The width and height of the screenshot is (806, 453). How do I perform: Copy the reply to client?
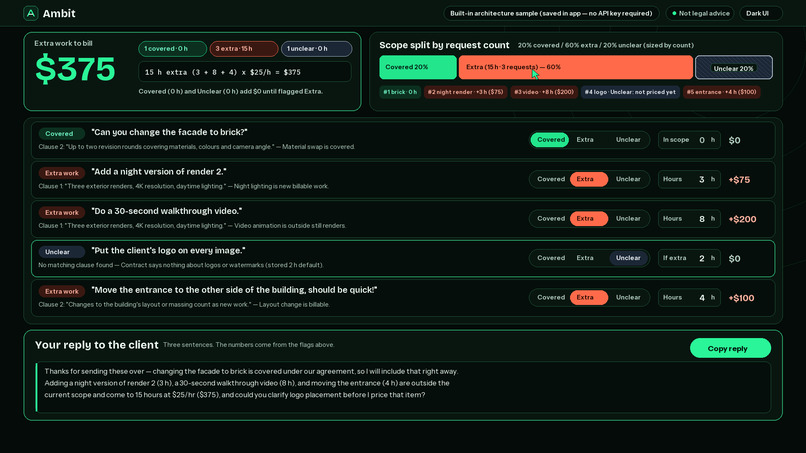coord(730,348)
